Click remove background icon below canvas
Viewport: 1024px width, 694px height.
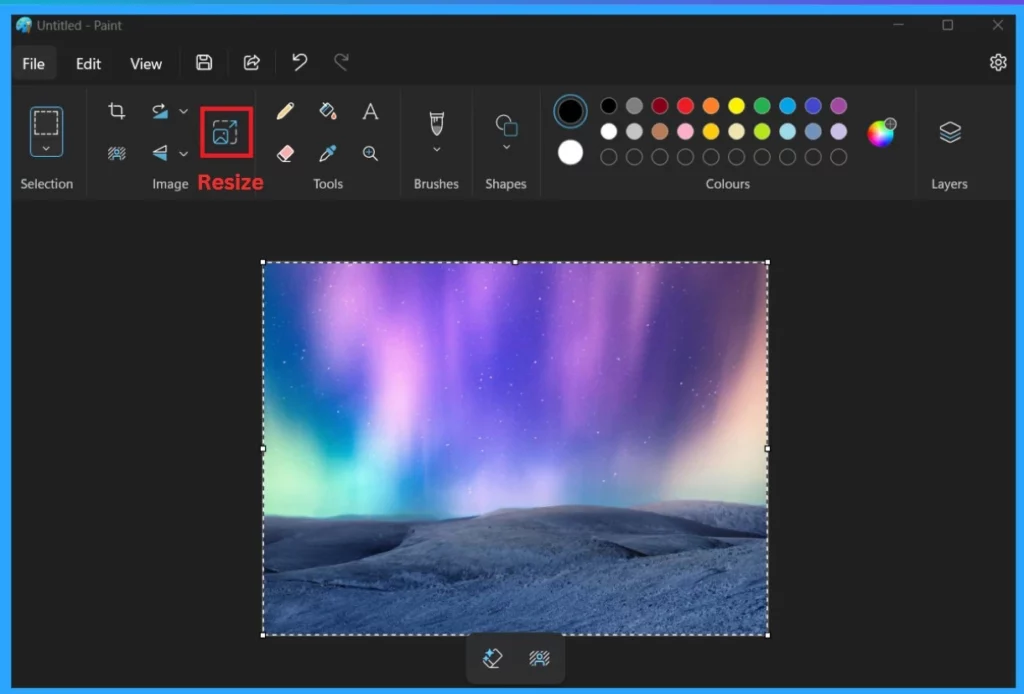pos(539,658)
